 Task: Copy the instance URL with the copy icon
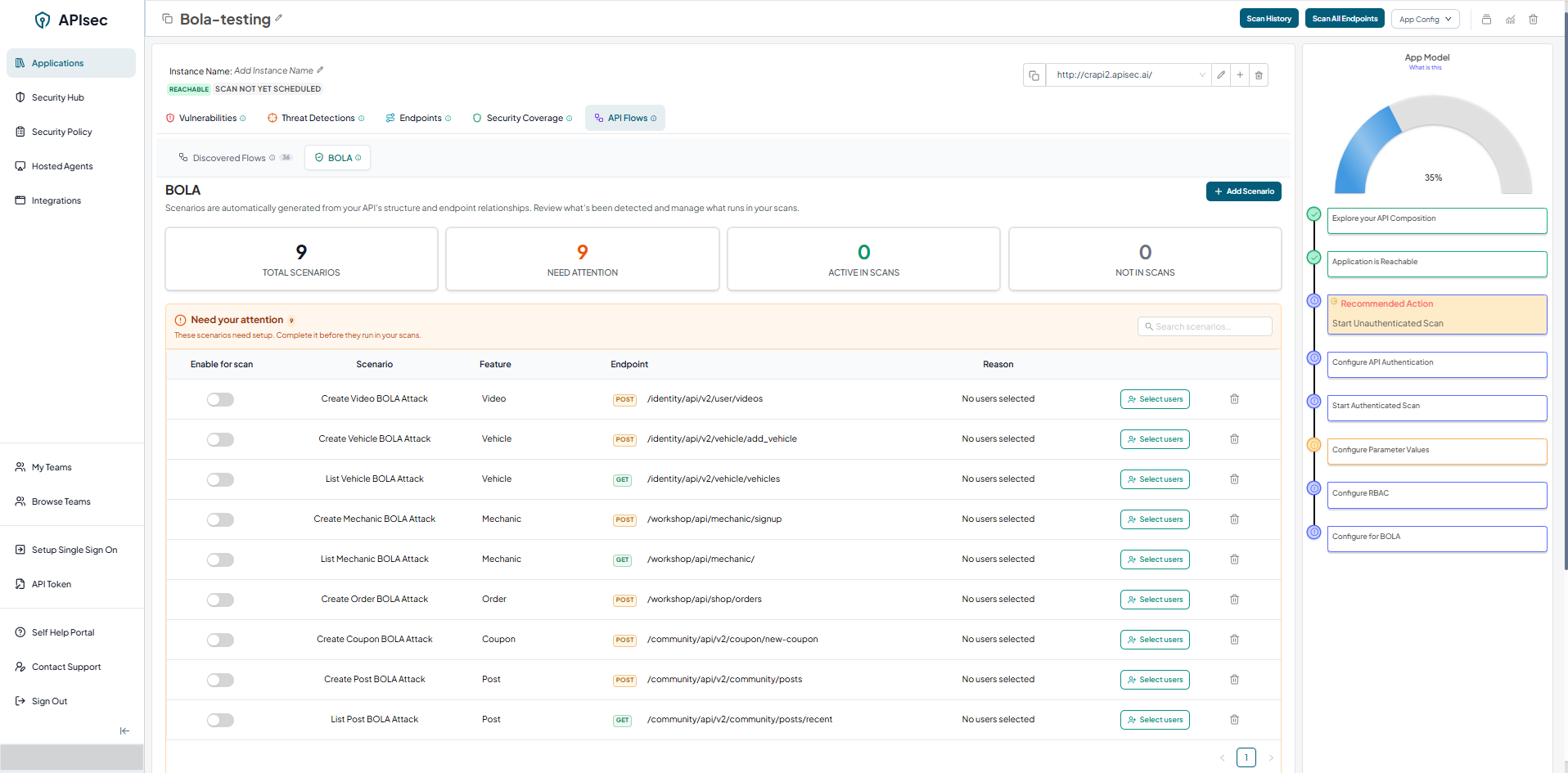click(x=1034, y=75)
